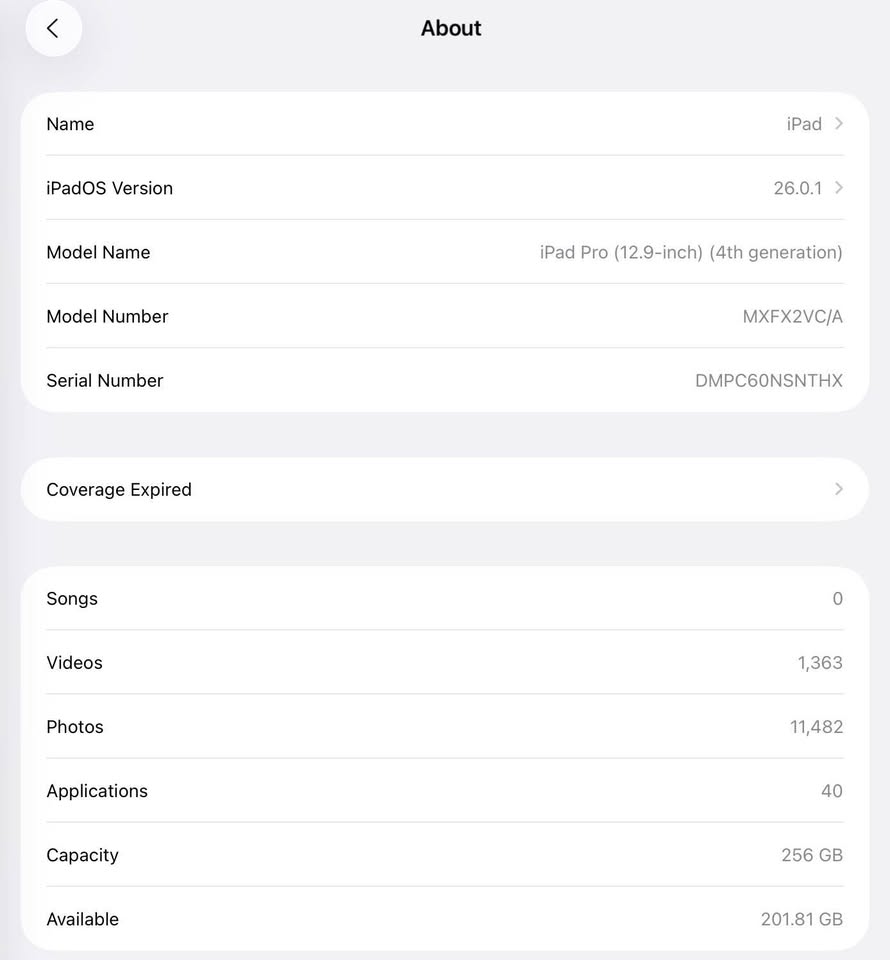Click the Applications row label
Image resolution: width=890 pixels, height=960 pixels.
pos(97,791)
